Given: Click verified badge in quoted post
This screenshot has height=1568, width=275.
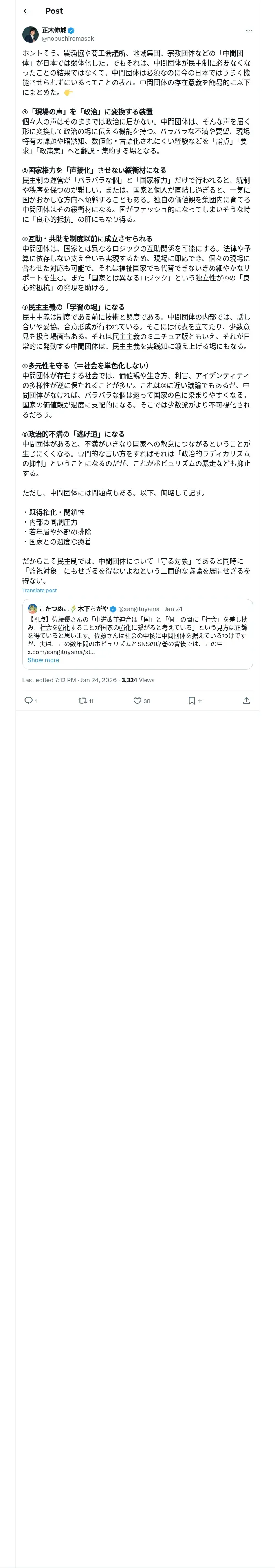Looking at the screenshot, I should pyautogui.click(x=113, y=609).
